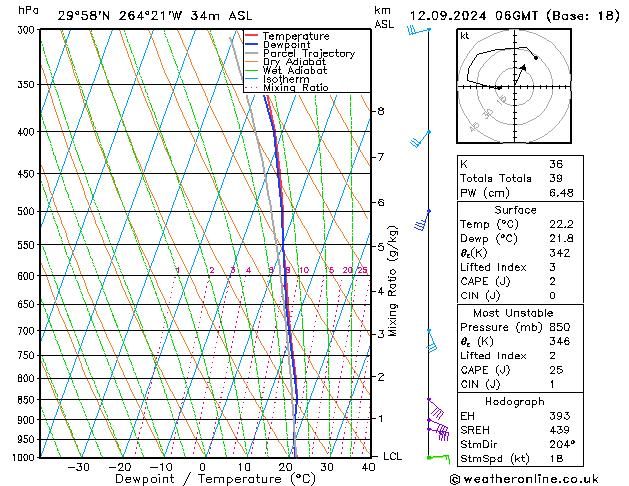Click the 'kt' label in the hodograph
The height and width of the screenshot is (486, 629).
[x=465, y=36]
